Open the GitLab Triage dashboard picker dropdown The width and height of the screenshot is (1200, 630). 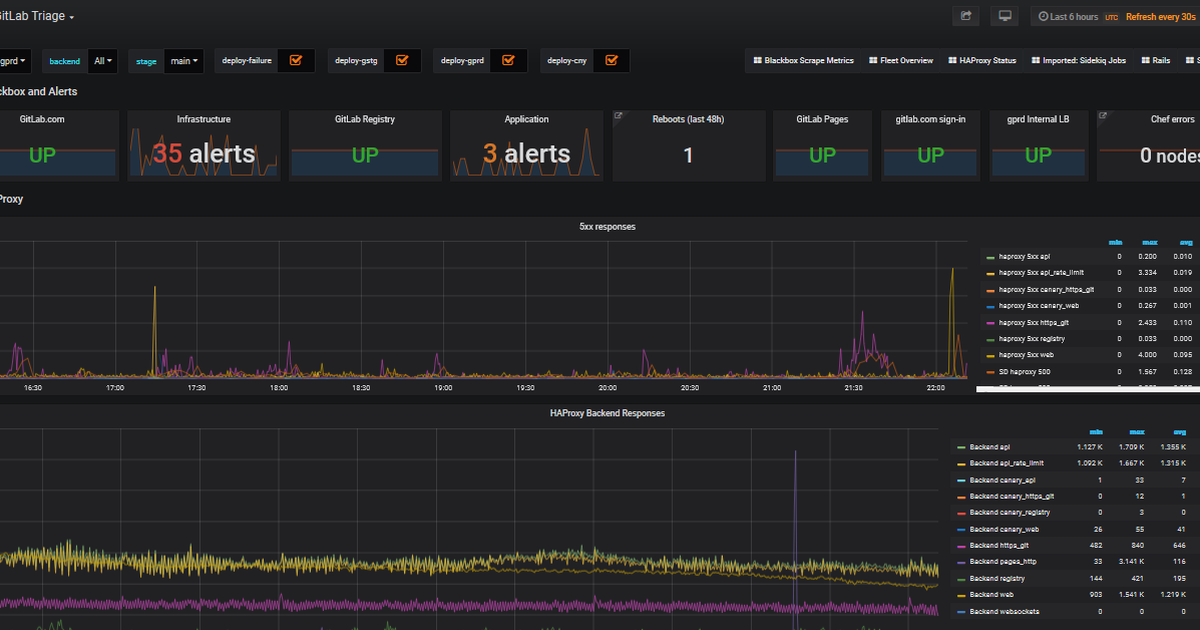(38, 17)
